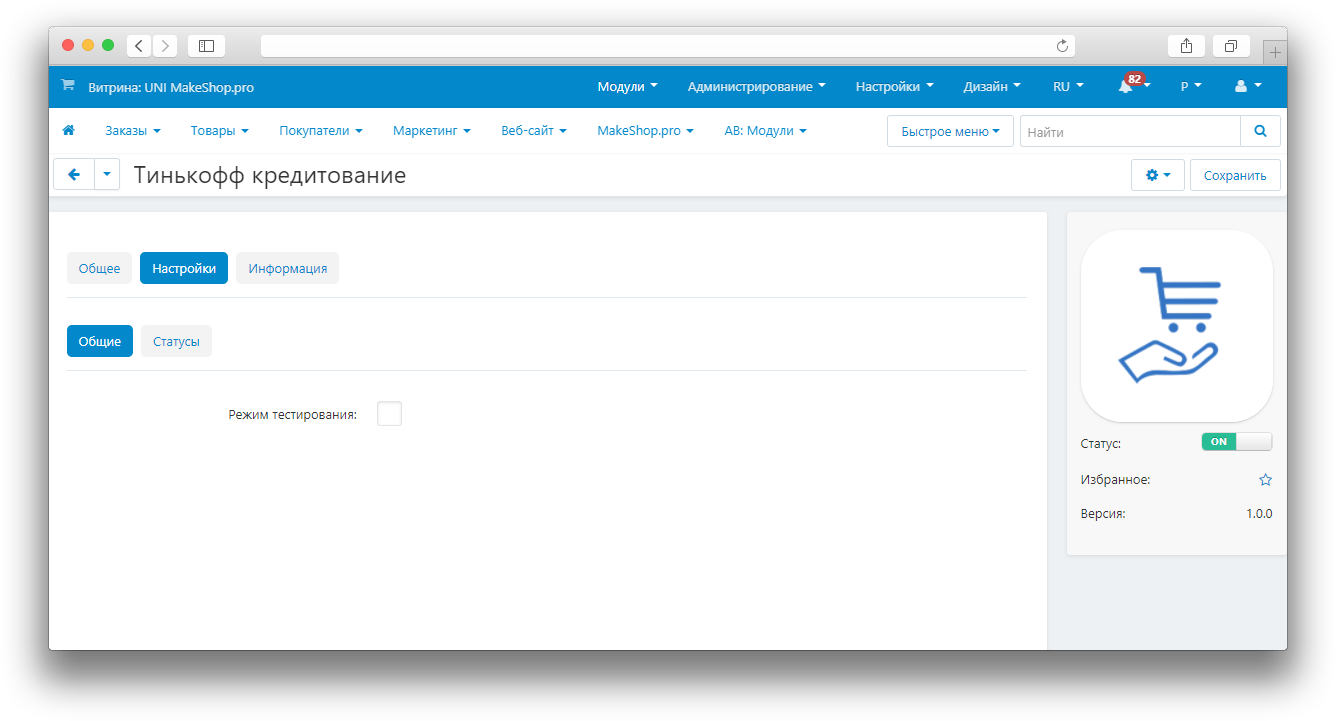The width and height of the screenshot is (1336, 721).
Task: Open the notifications bell icon
Action: click(1126, 87)
